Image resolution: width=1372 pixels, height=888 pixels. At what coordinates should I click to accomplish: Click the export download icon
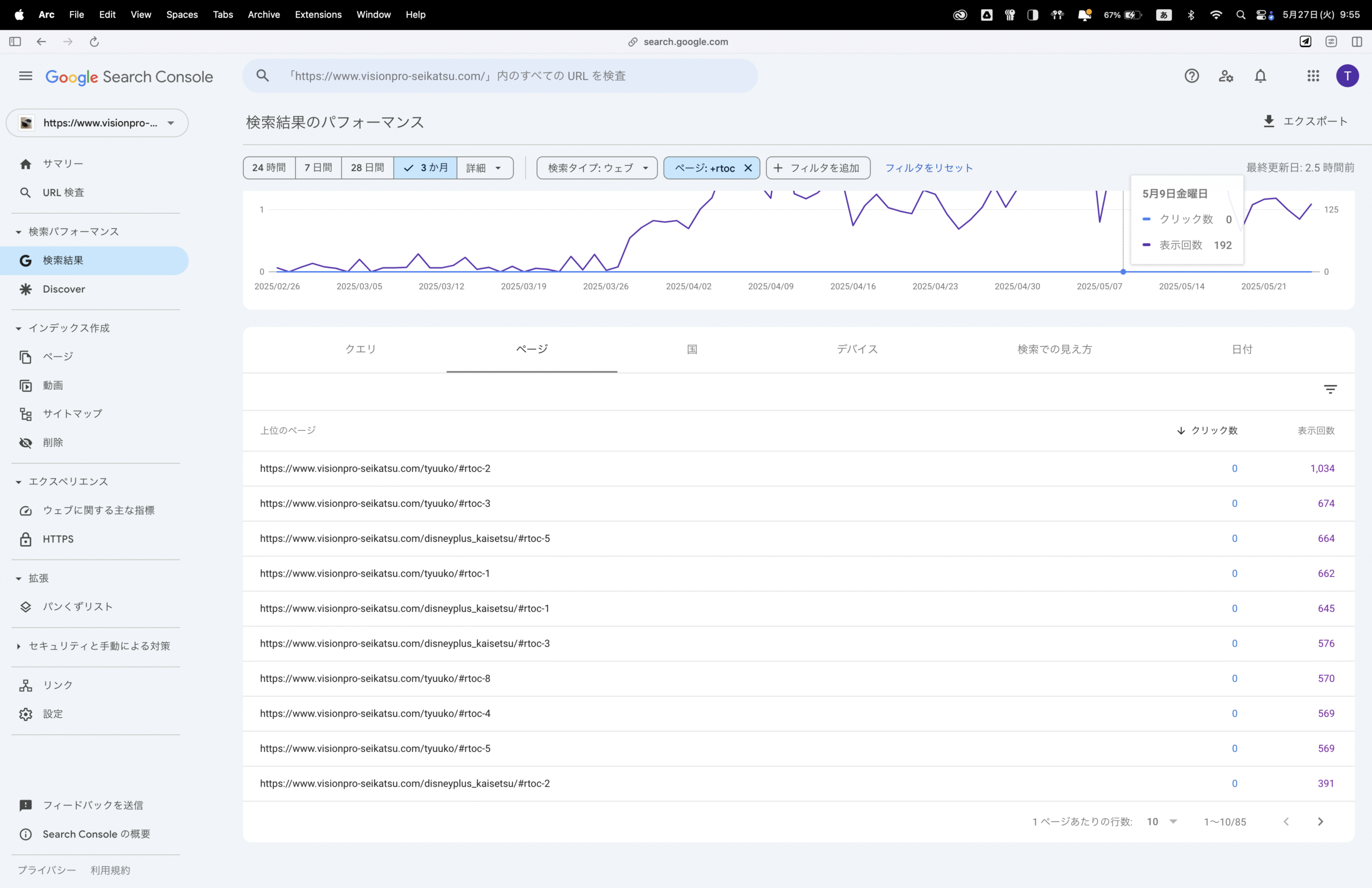pyautogui.click(x=1269, y=121)
